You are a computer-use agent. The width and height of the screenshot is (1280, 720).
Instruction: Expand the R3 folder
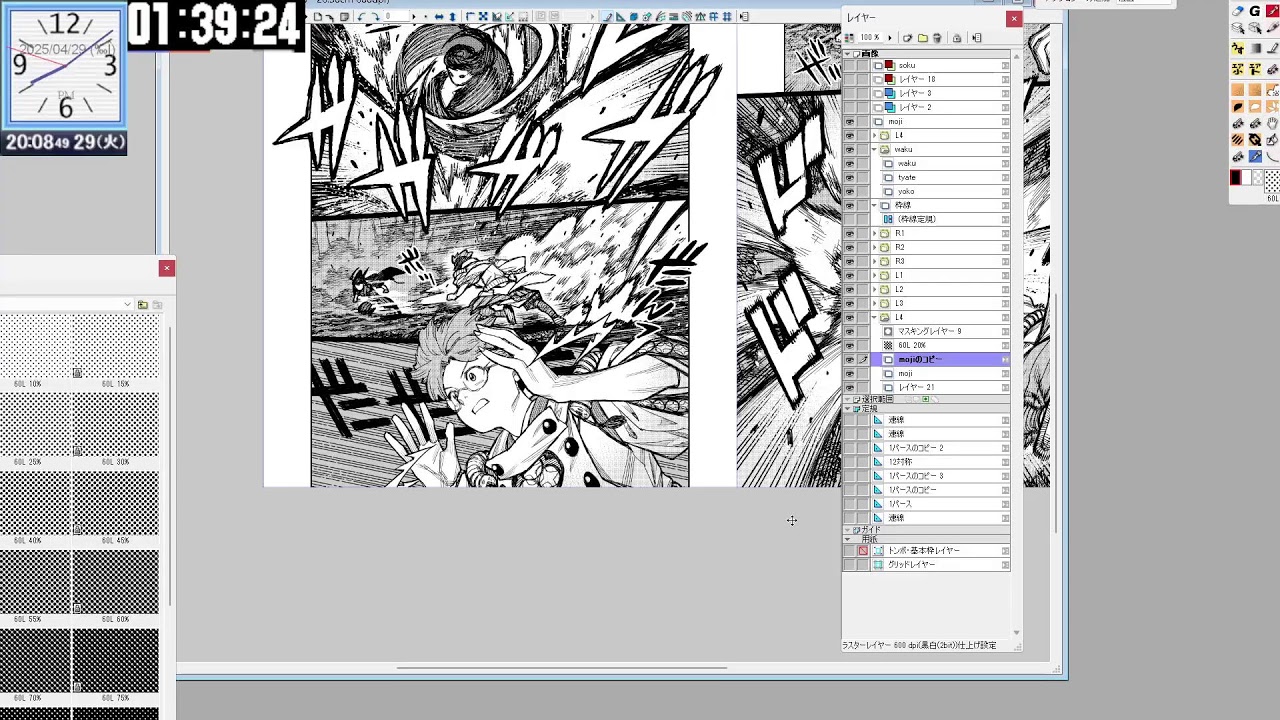874,261
